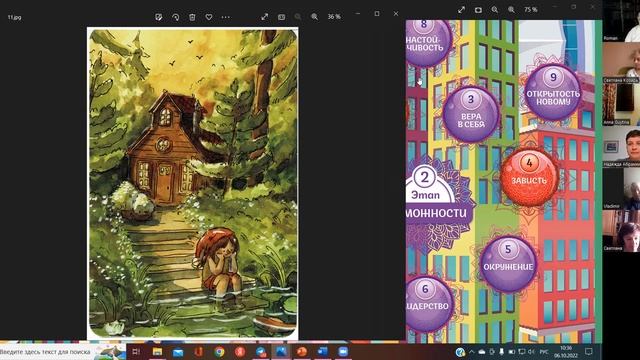Close the 11.jpg Photos window
The height and width of the screenshot is (360, 640).
point(396,13)
